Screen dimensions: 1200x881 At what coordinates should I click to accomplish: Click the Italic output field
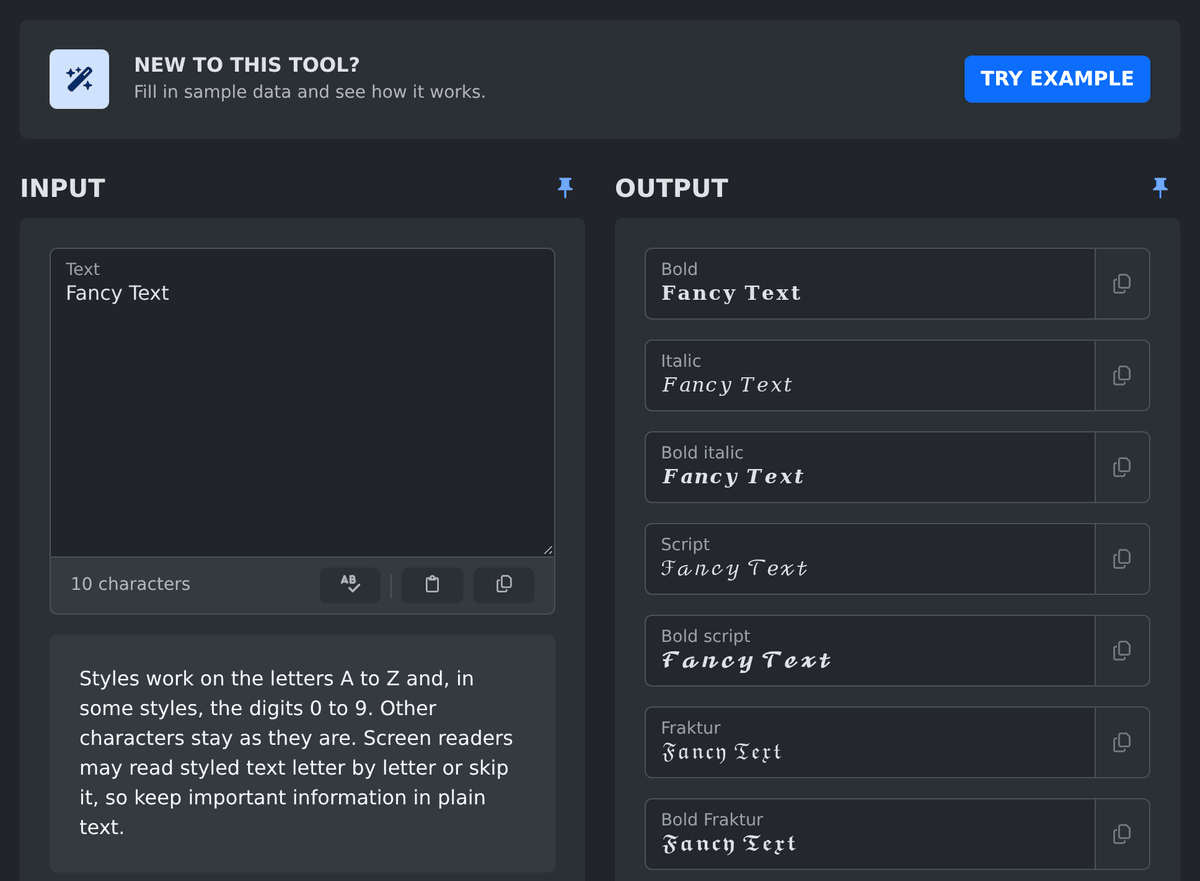click(x=870, y=375)
